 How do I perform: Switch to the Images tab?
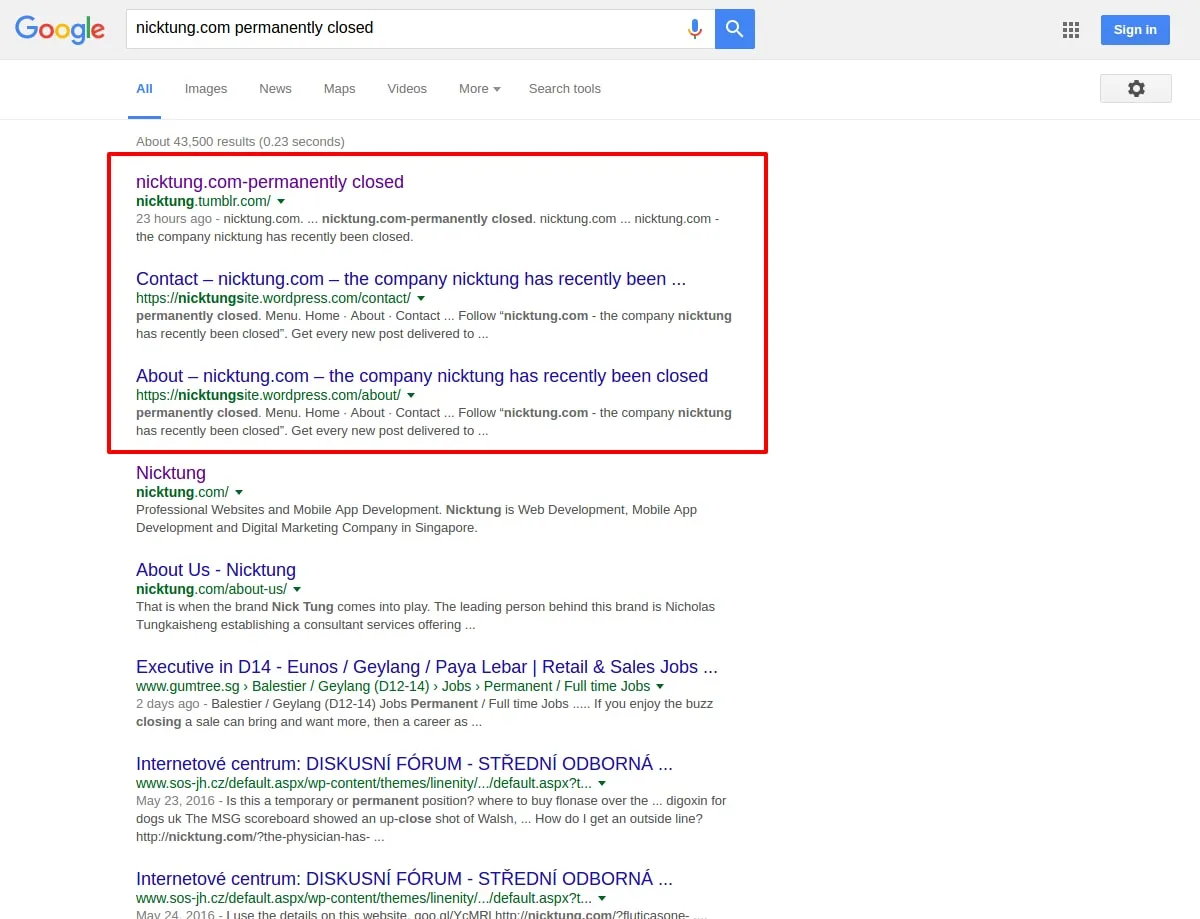206,89
